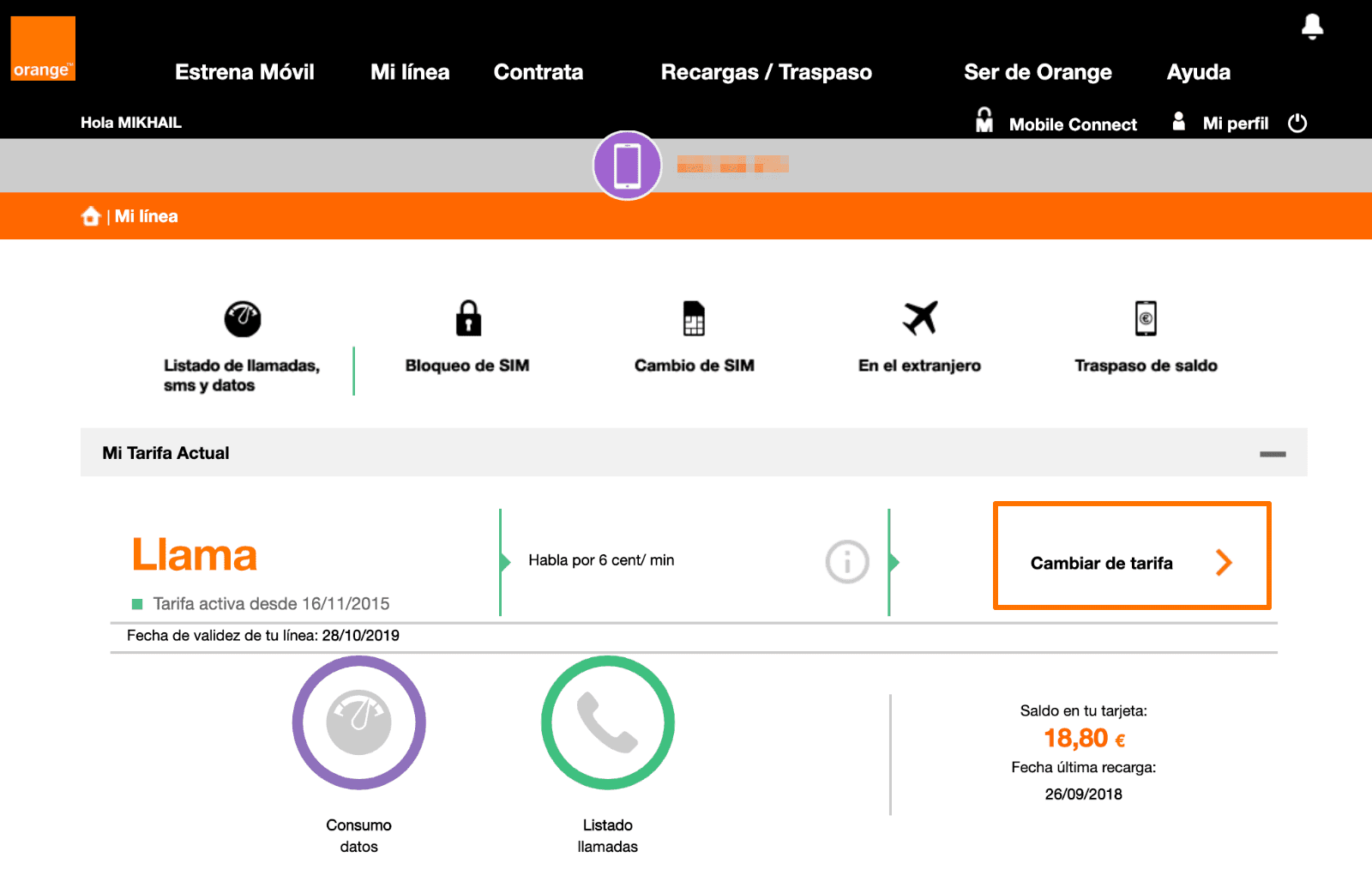1372x876 pixels.
Task: Go home via the house icon
Action: [x=91, y=216]
